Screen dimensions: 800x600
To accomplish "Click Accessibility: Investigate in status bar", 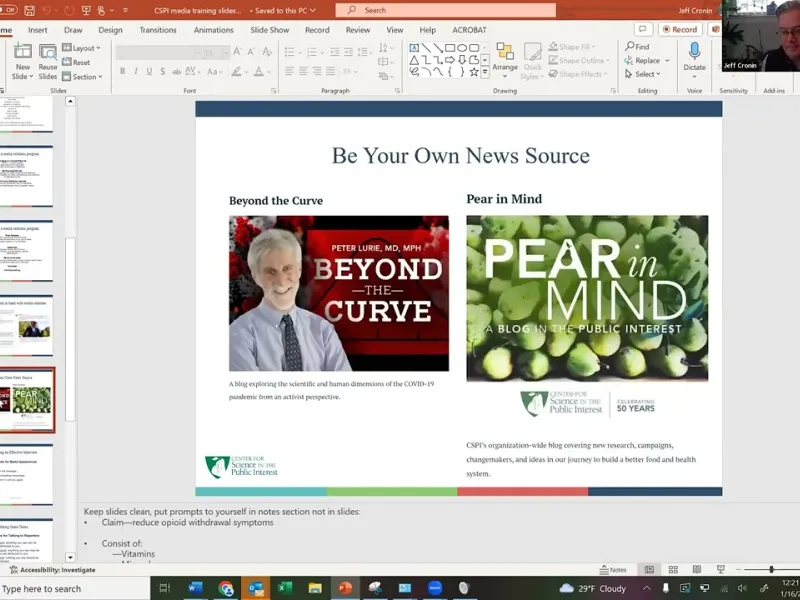I will click(53, 569).
